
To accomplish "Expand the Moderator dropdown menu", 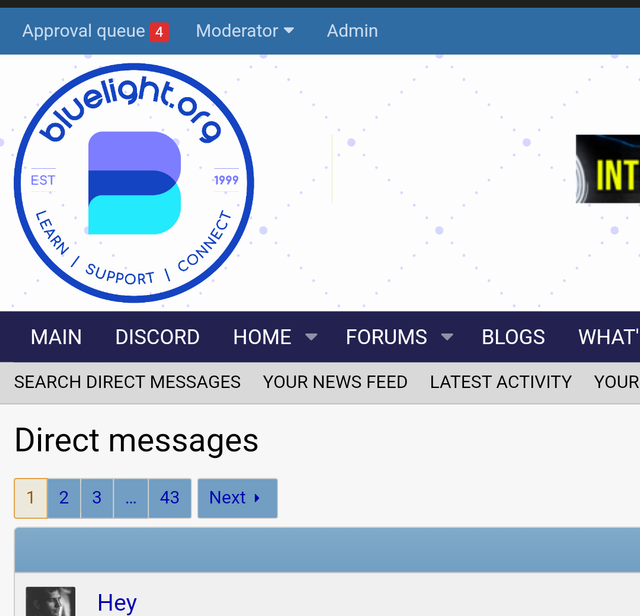I will click(x=245, y=31).
